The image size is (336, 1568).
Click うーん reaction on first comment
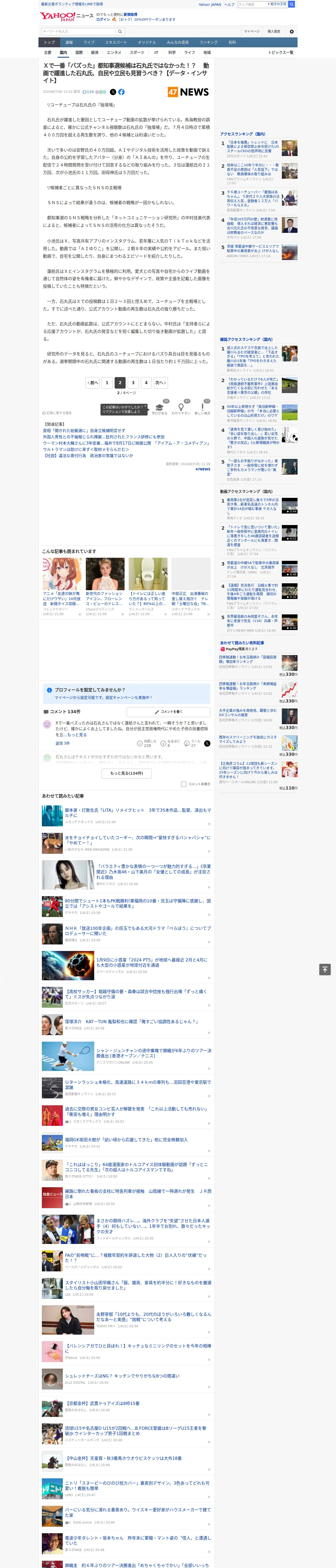pyautogui.click(x=187, y=743)
